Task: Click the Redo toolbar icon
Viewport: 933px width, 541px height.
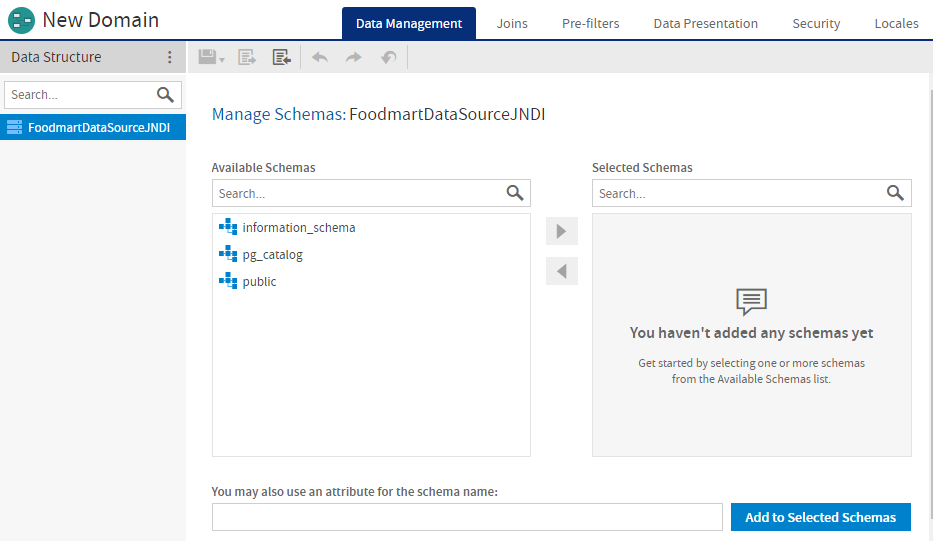Action: (x=354, y=57)
